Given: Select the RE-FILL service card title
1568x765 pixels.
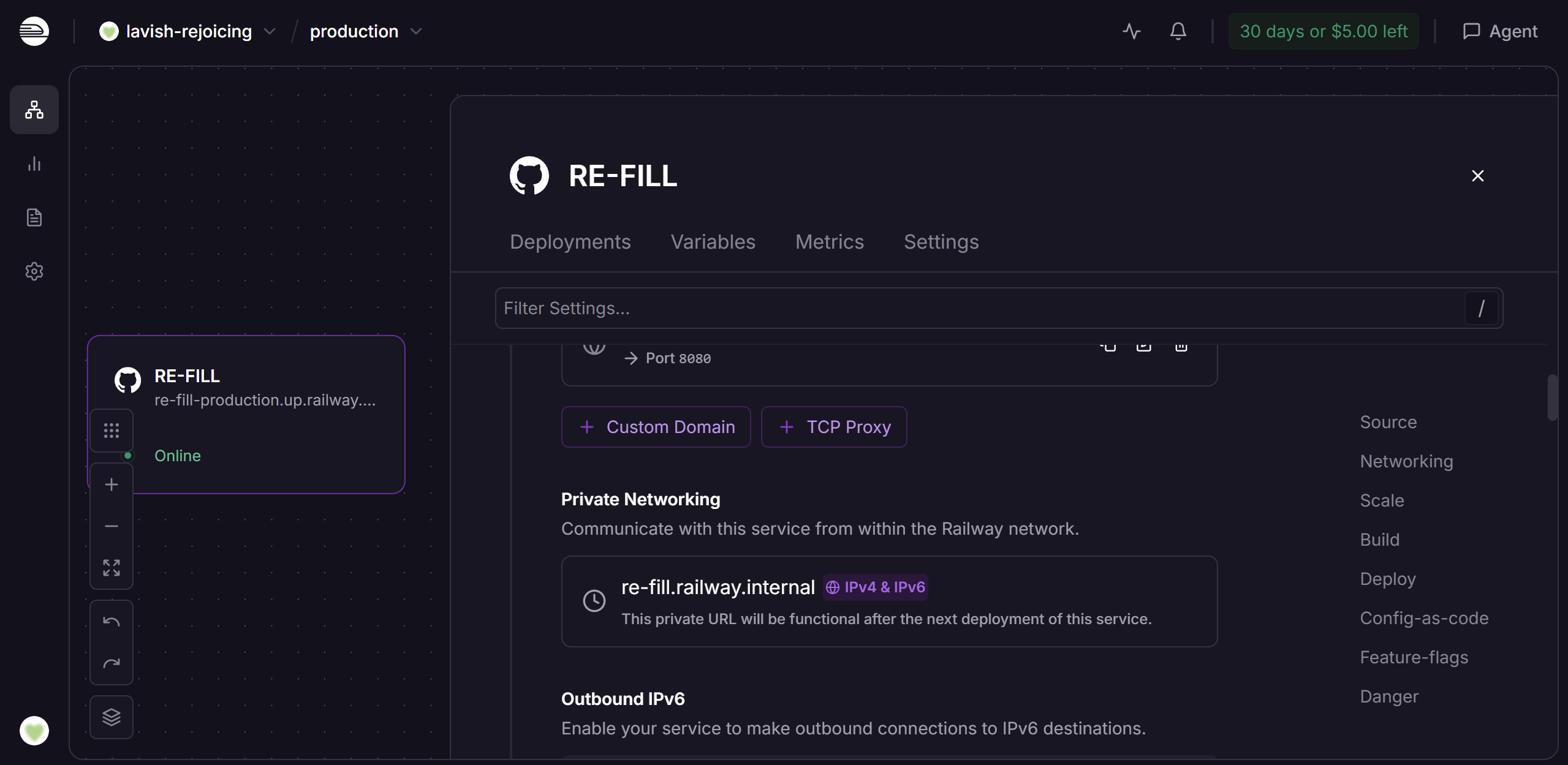Looking at the screenshot, I should 187,376.
